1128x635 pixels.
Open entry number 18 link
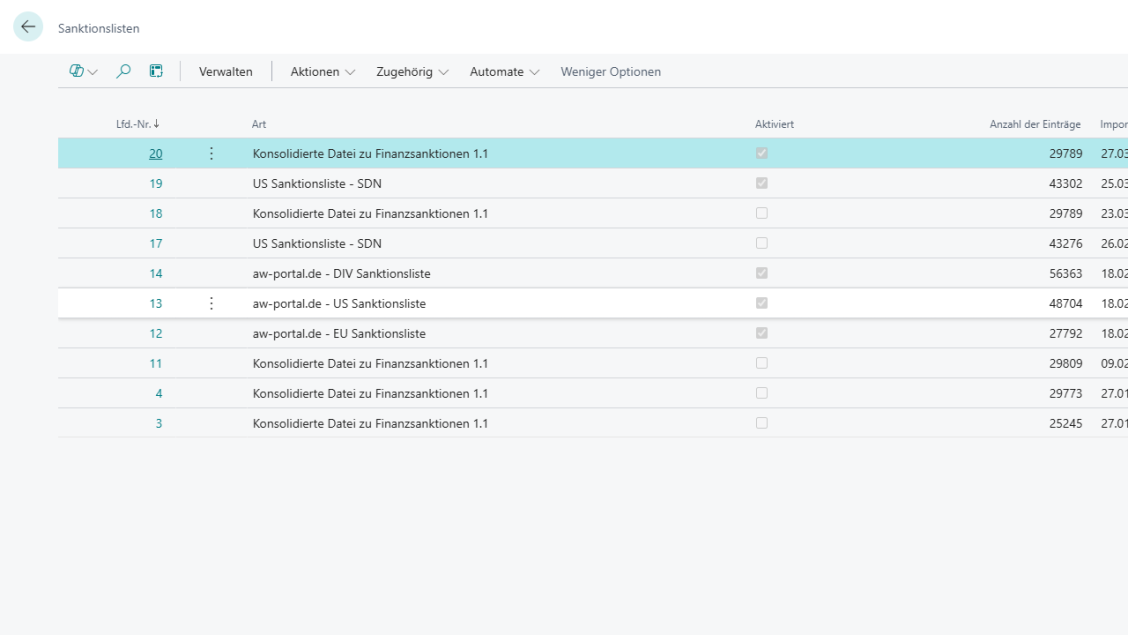tap(155, 214)
